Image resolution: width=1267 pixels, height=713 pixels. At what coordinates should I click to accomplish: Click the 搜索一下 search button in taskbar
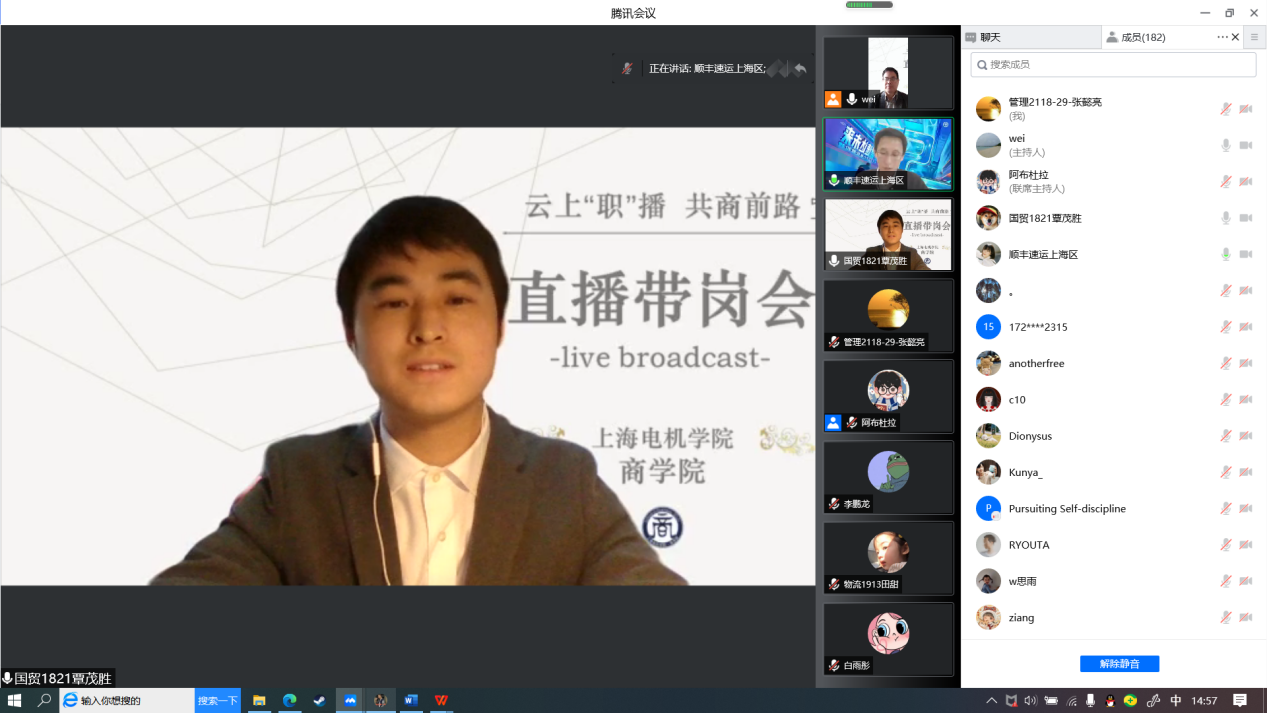(x=217, y=701)
